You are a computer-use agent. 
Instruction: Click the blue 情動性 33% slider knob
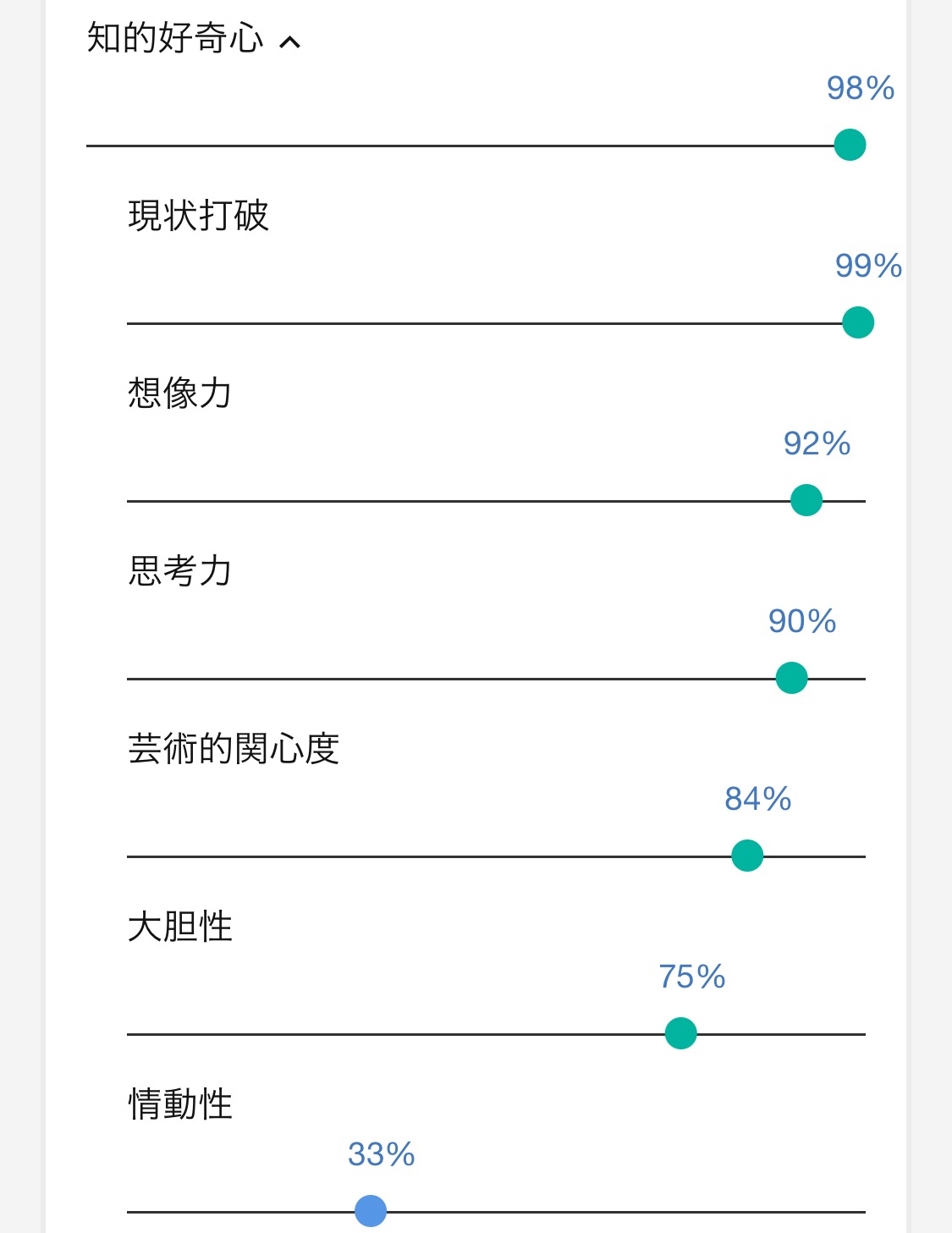371,1211
